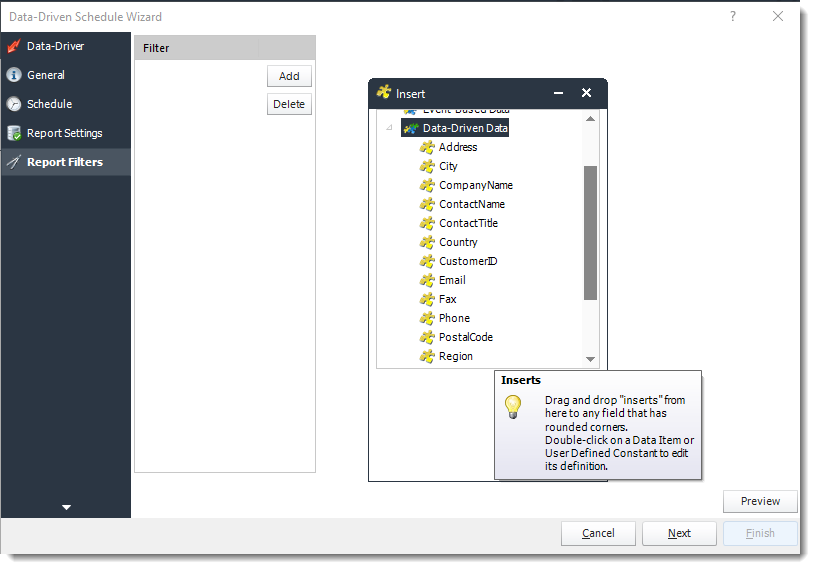Image resolution: width=815 pixels, height=569 pixels.
Task: Click scroll up arrow in Insert tree
Action: tap(590, 119)
